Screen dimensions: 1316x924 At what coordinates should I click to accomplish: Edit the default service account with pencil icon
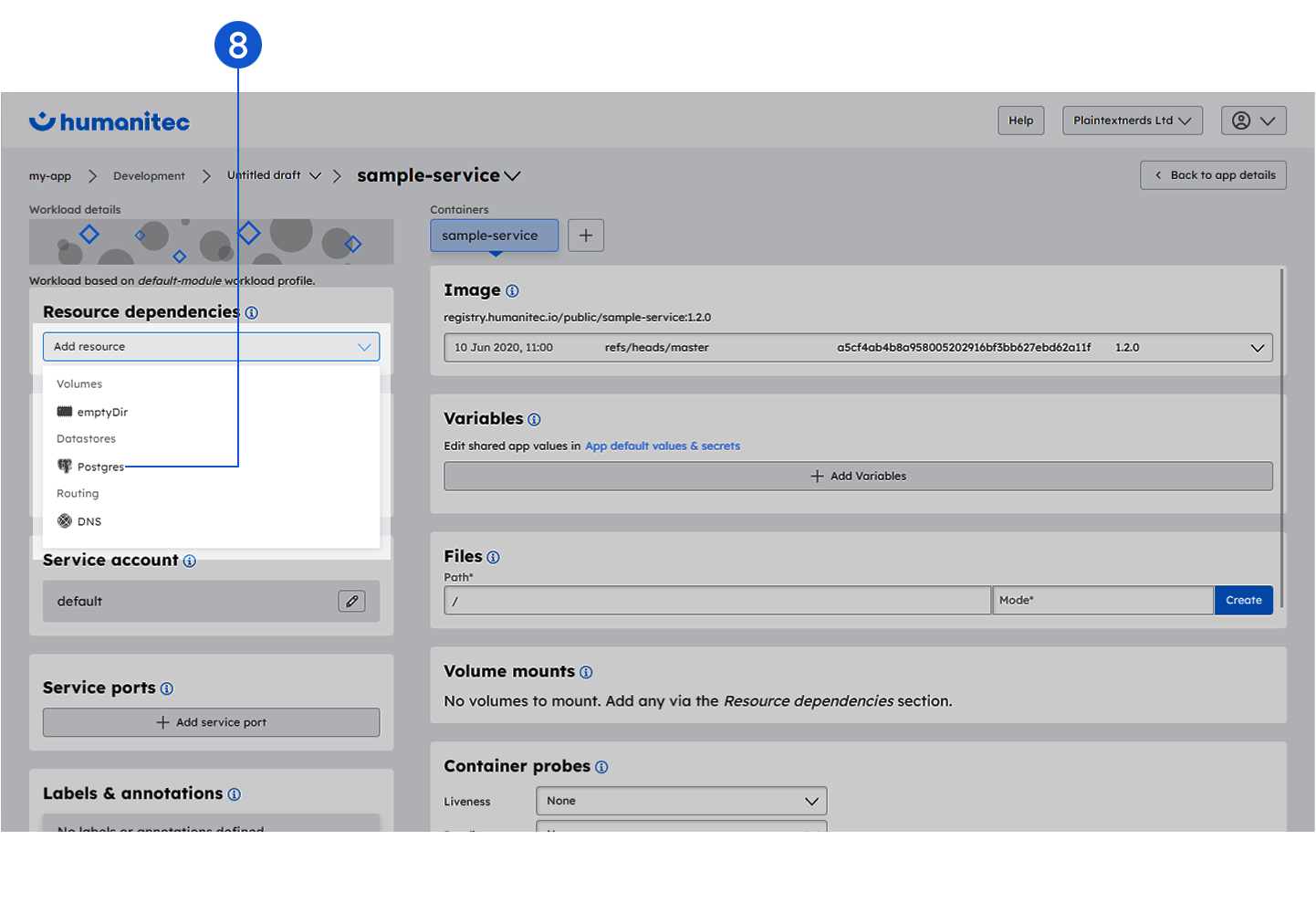tap(351, 601)
